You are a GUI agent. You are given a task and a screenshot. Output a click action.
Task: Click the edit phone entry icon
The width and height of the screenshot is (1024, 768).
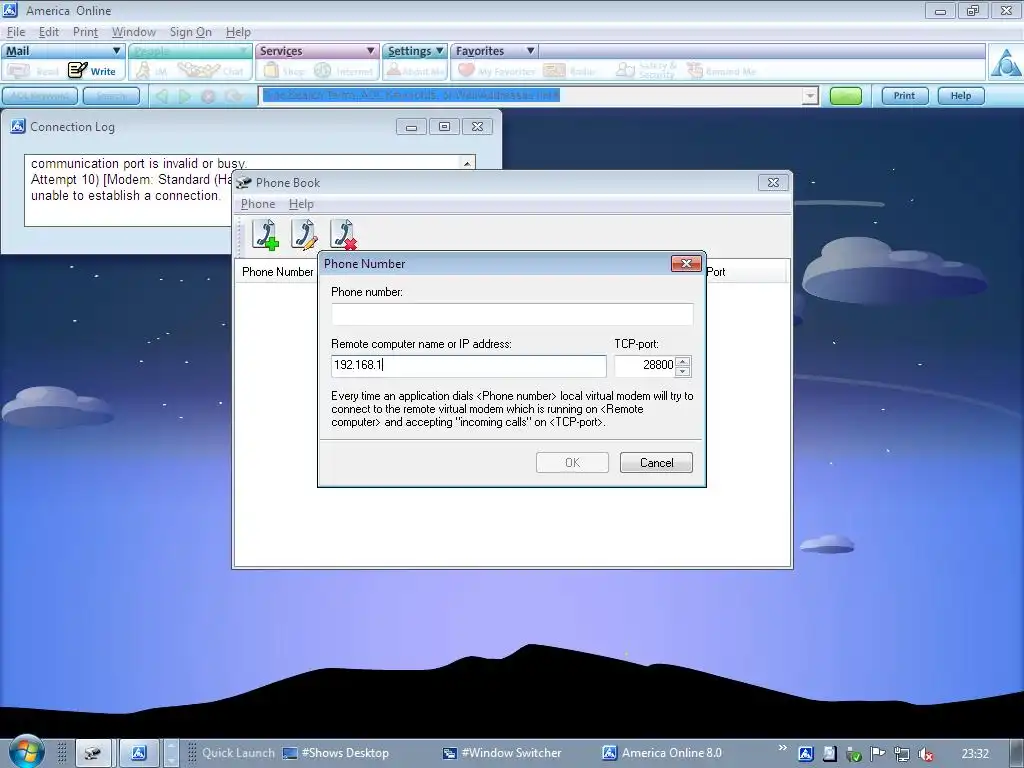[304, 234]
